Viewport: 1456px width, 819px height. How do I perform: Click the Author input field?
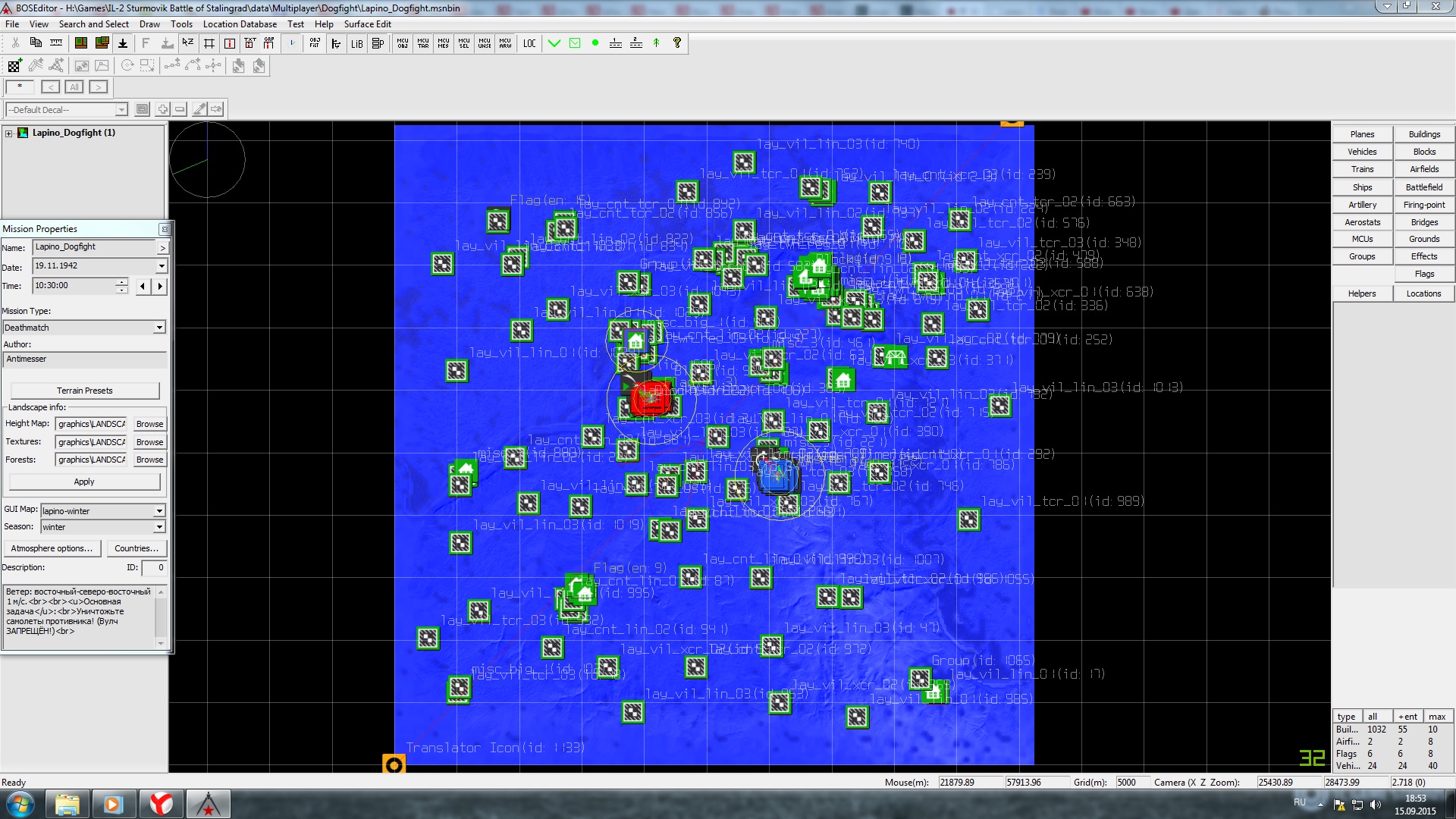pos(85,359)
